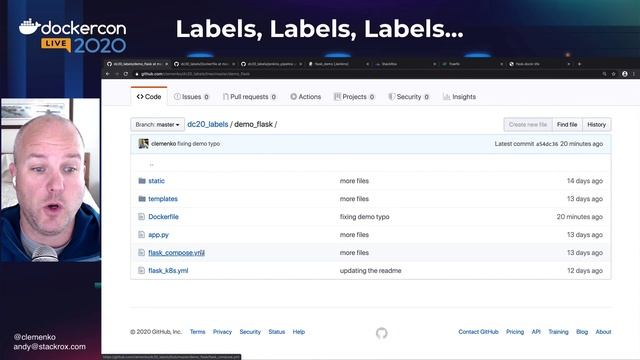Click the browser back arrow

click(107, 74)
